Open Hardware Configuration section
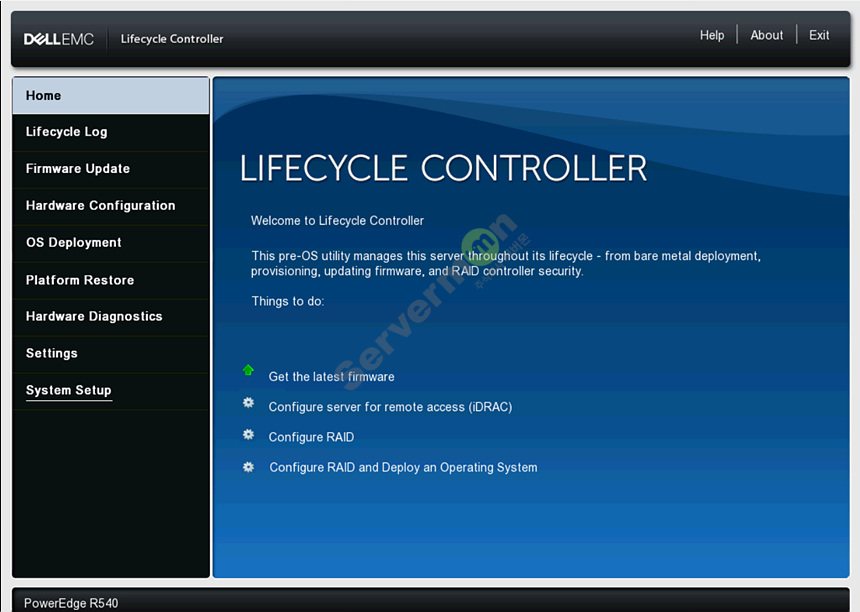Screen dimensions: 860x612 pos(111,206)
